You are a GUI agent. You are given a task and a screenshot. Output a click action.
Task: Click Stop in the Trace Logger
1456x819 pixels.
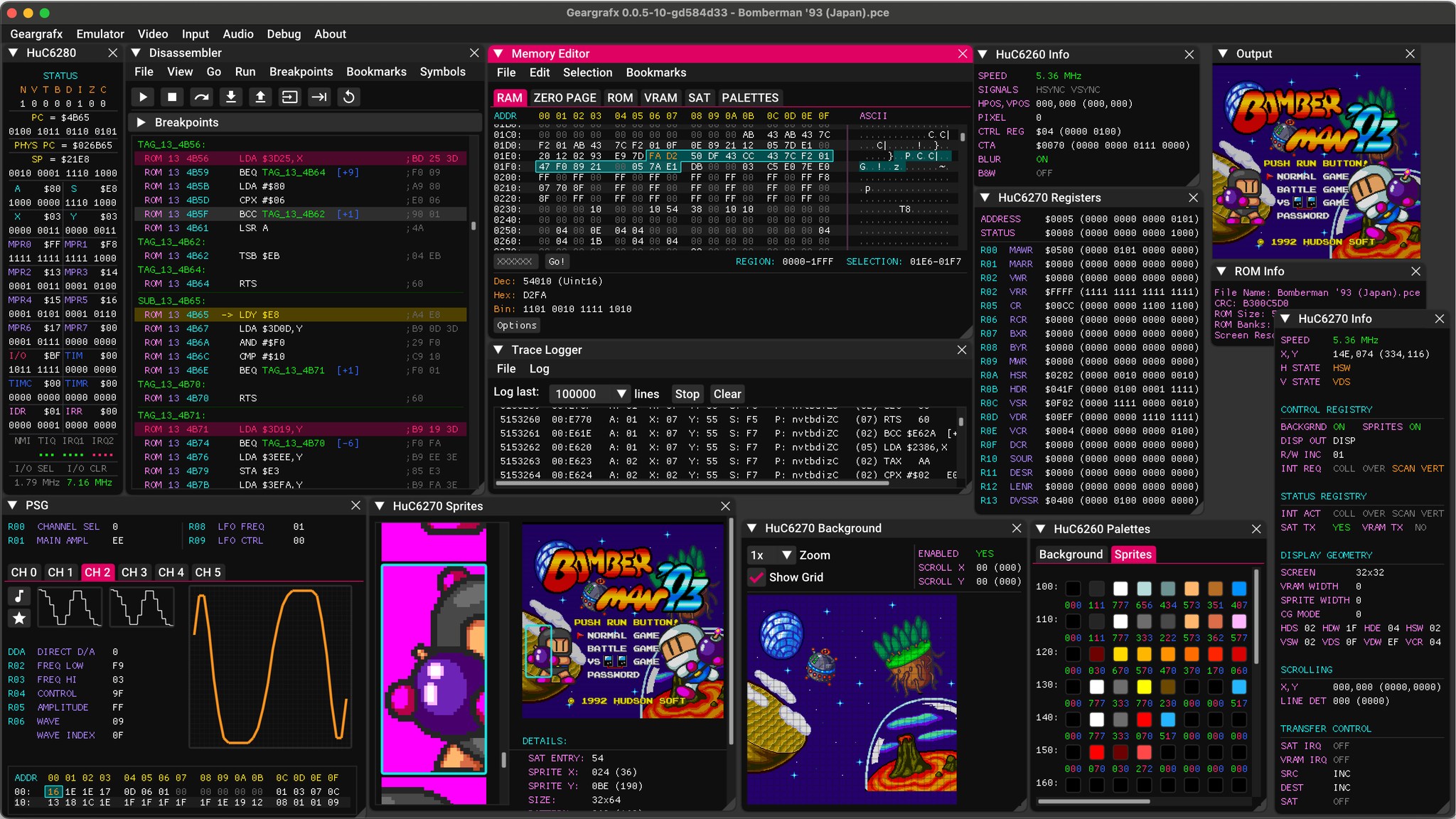687,394
